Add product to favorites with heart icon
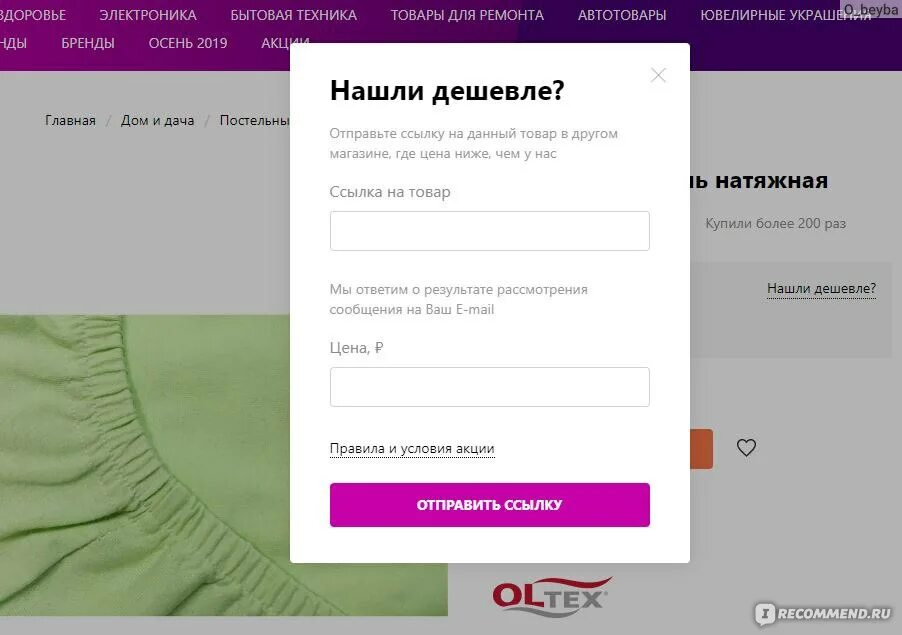The width and height of the screenshot is (902, 635). click(x=746, y=447)
